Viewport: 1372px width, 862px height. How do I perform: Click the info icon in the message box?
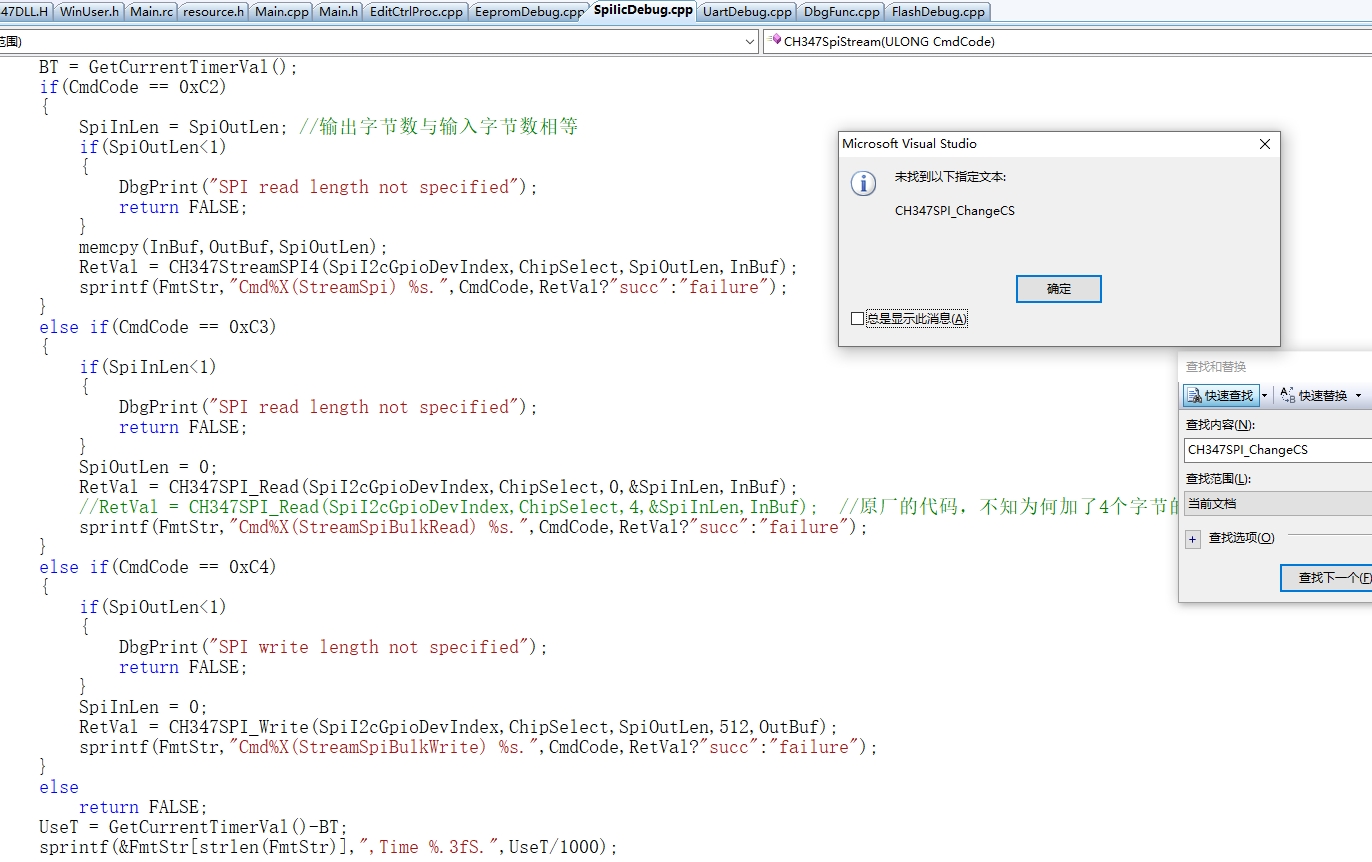click(863, 183)
